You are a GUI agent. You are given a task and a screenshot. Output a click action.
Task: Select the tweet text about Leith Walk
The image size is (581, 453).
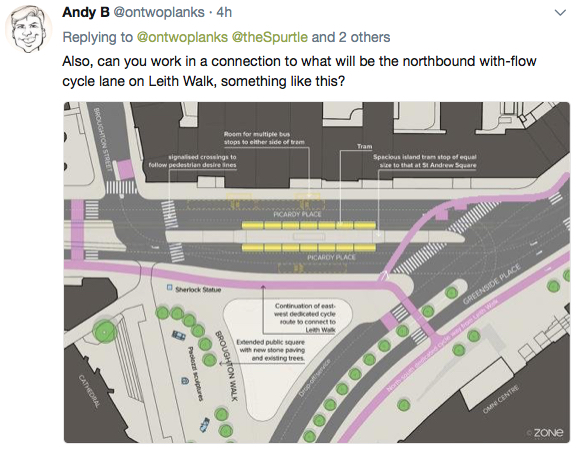coord(299,71)
